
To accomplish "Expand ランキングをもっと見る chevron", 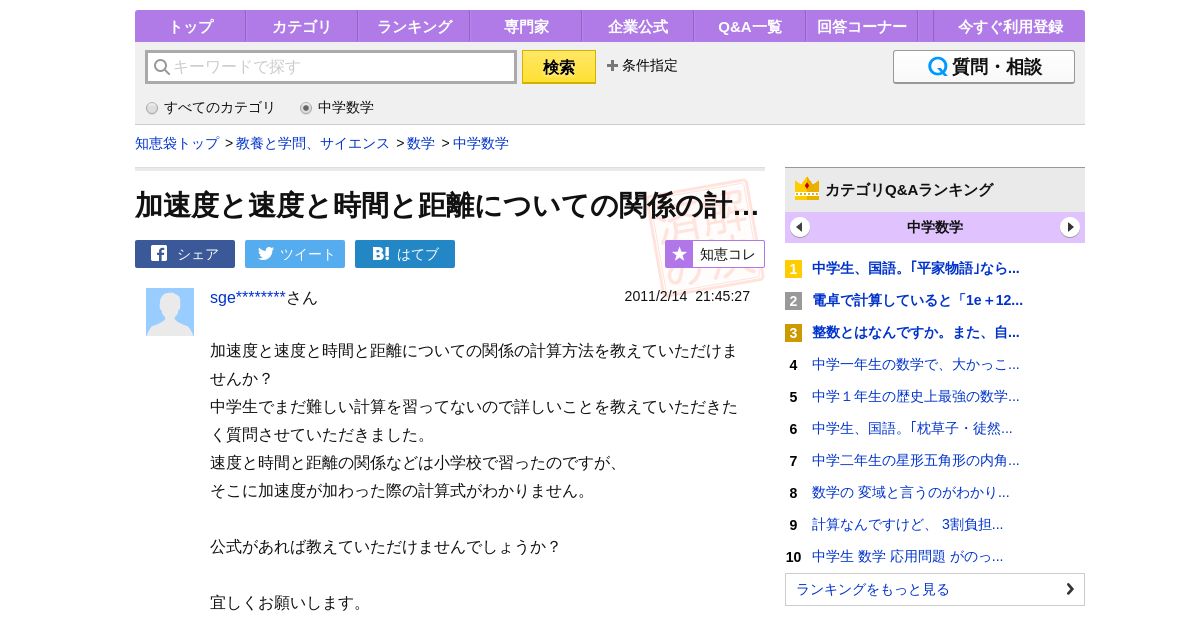I will point(1070,589).
